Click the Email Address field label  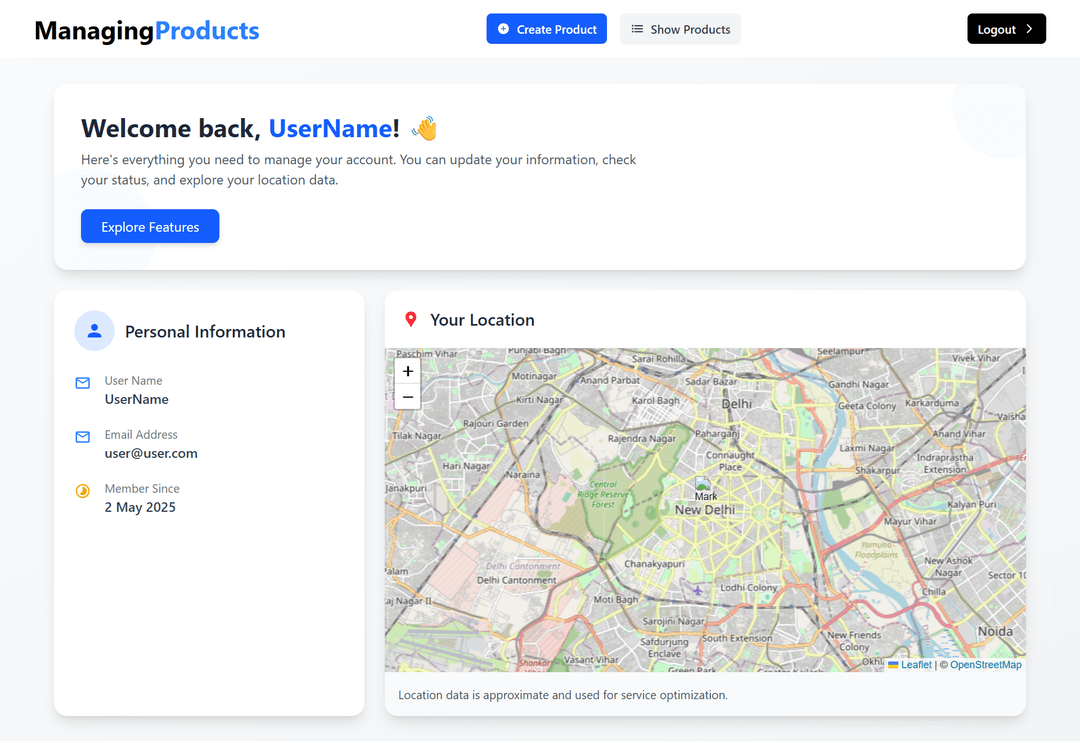(141, 435)
